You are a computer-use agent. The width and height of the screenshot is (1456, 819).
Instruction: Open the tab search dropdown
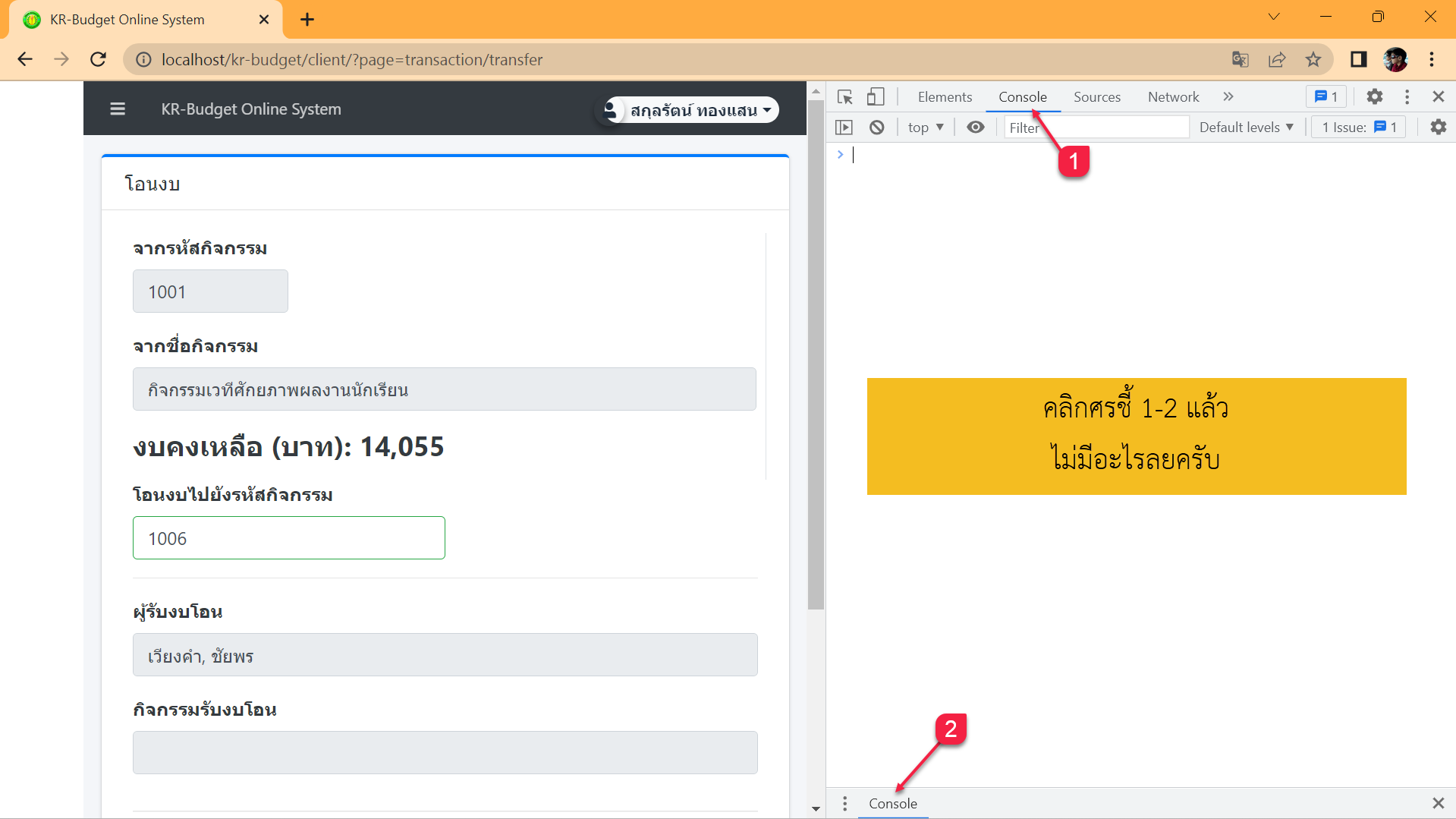click(x=1274, y=17)
